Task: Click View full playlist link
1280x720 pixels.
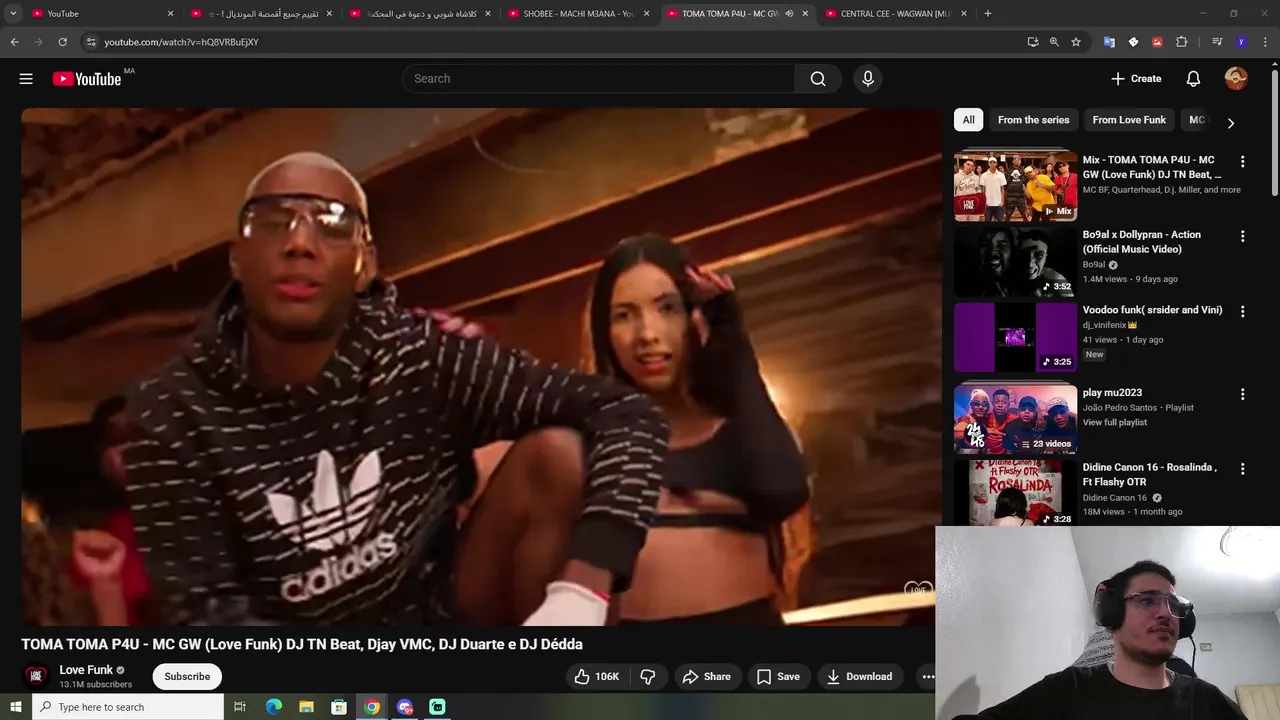Action: (1114, 423)
